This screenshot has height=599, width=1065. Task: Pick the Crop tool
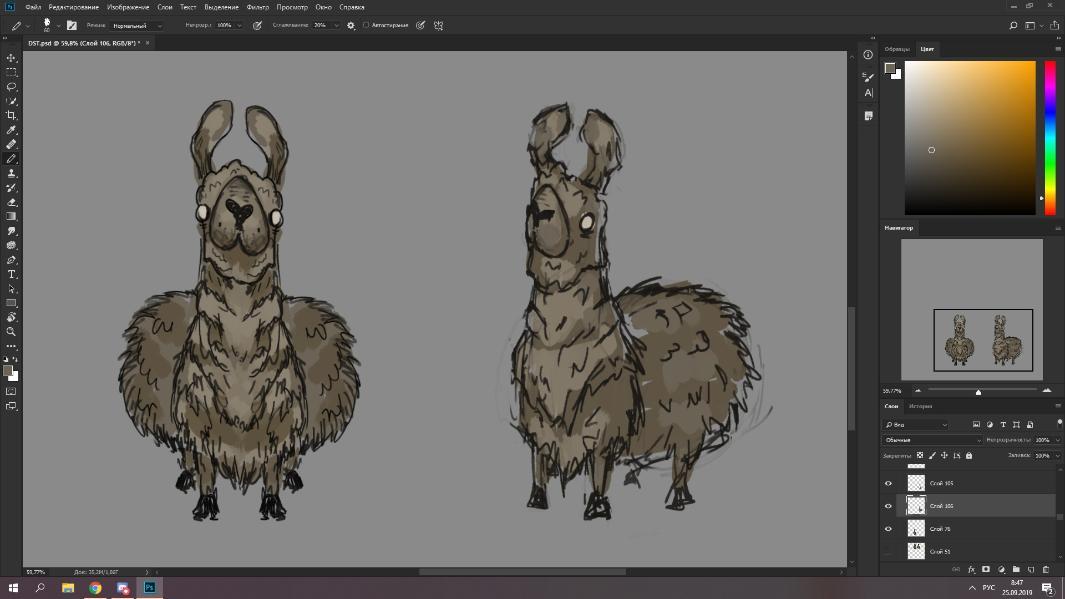coord(12,116)
